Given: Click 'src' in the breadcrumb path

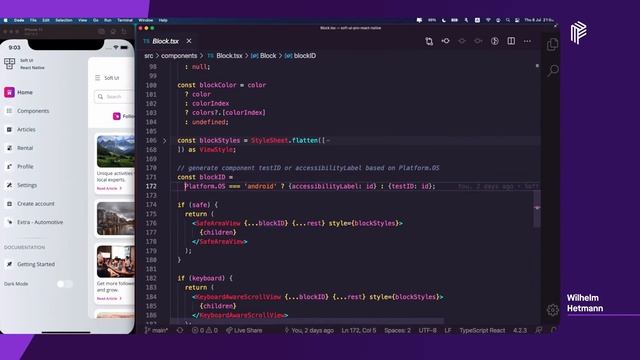Looking at the screenshot, I should (x=149, y=56).
